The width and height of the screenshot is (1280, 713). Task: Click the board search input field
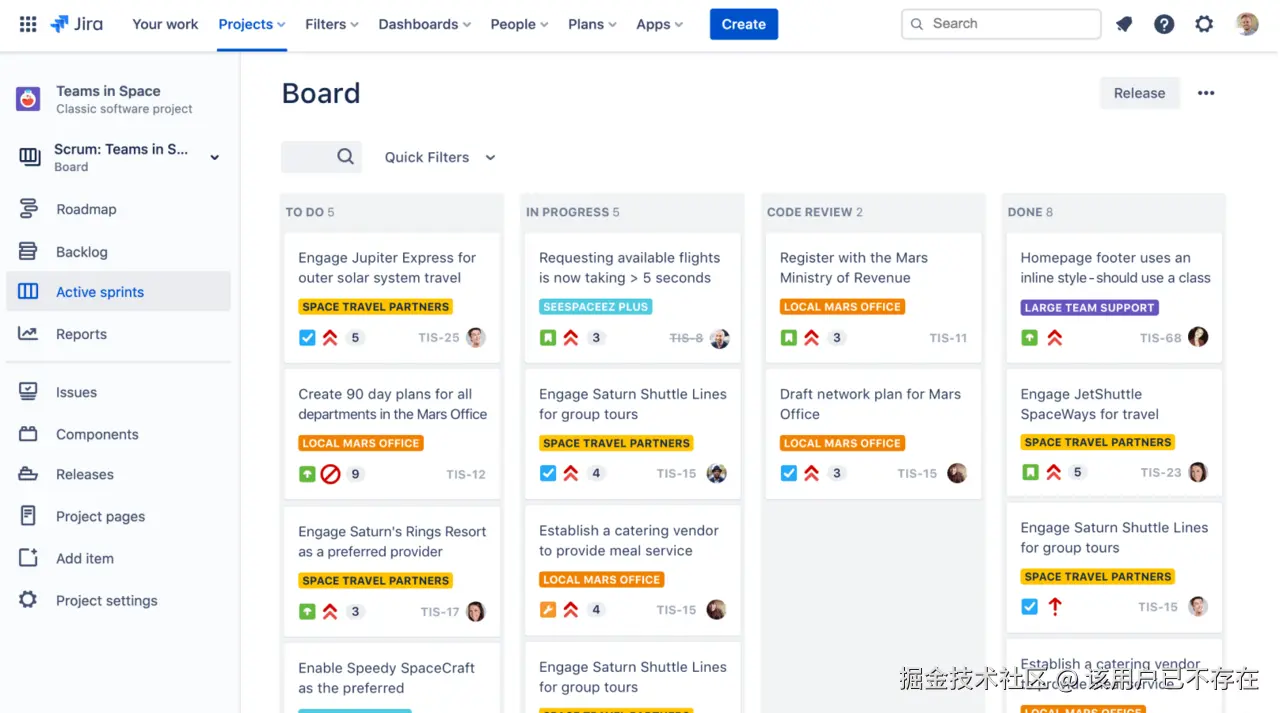point(321,157)
